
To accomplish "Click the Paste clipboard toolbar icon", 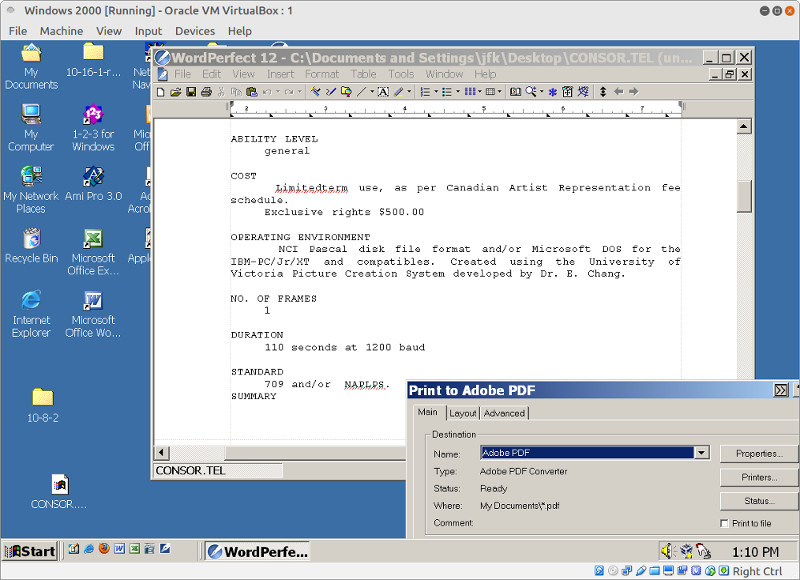I will click(x=252, y=92).
